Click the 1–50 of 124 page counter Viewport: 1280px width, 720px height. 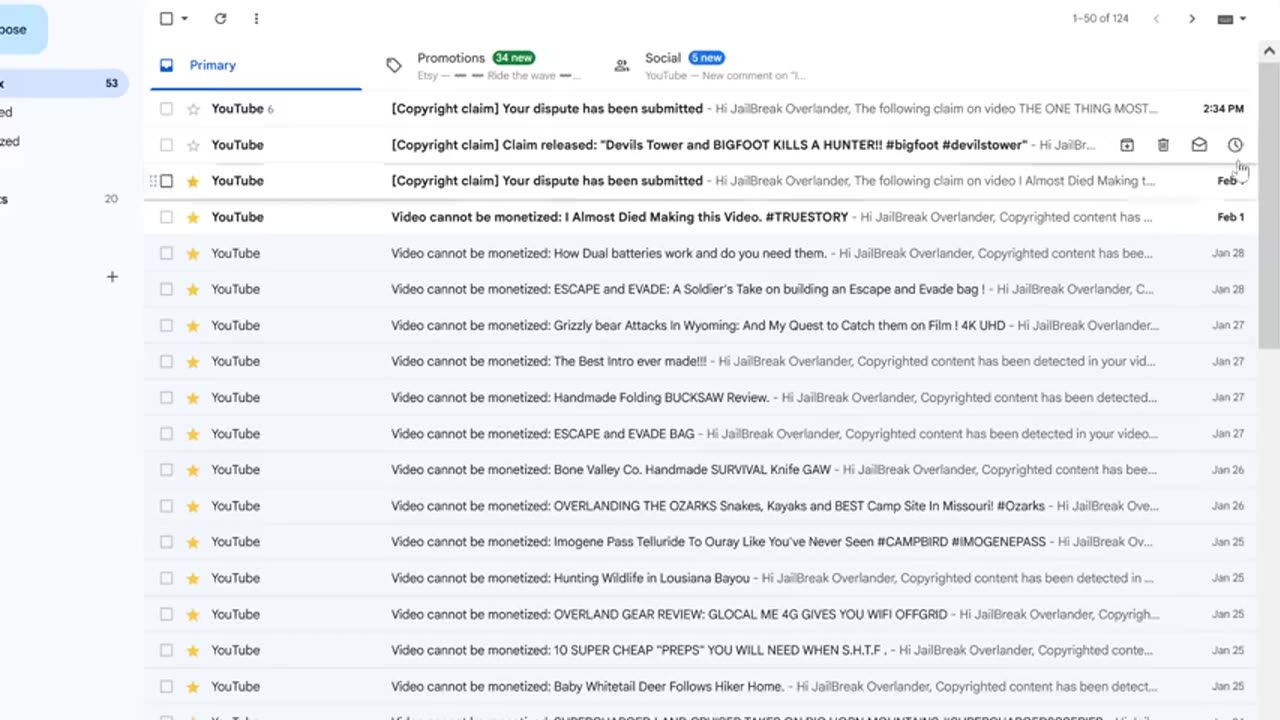tap(1100, 18)
